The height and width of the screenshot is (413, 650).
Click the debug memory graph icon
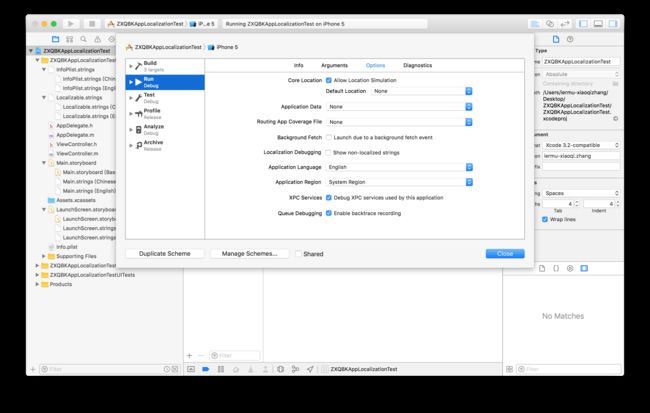click(x=295, y=369)
